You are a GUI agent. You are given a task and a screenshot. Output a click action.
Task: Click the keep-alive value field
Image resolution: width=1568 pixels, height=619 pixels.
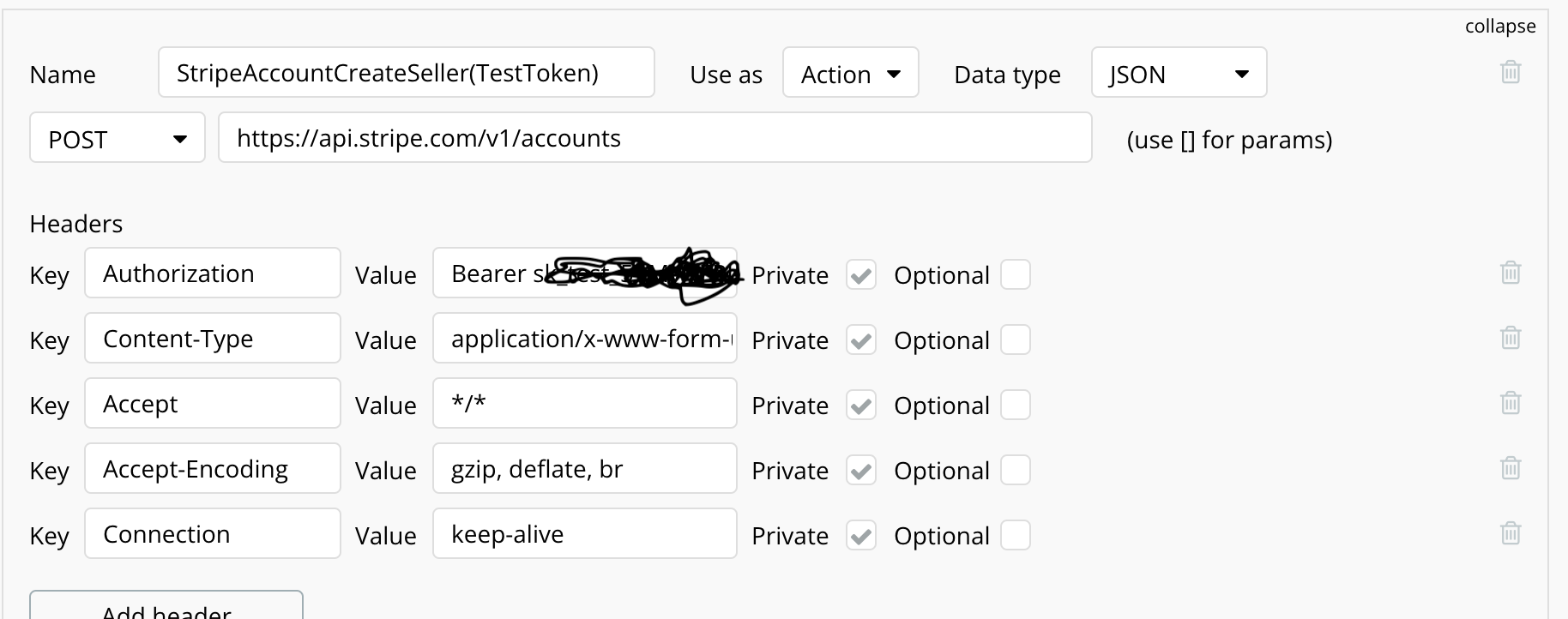tap(584, 534)
